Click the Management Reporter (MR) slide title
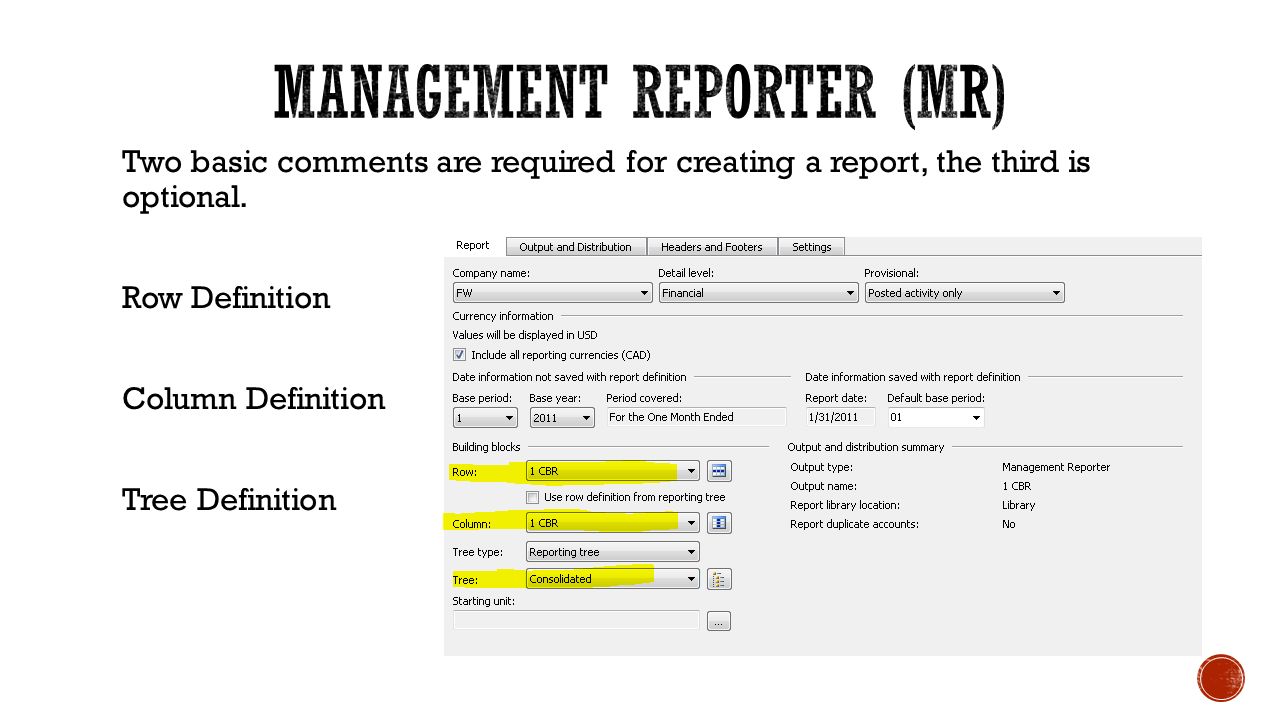This screenshot has width=1280, height=720. pos(640,94)
